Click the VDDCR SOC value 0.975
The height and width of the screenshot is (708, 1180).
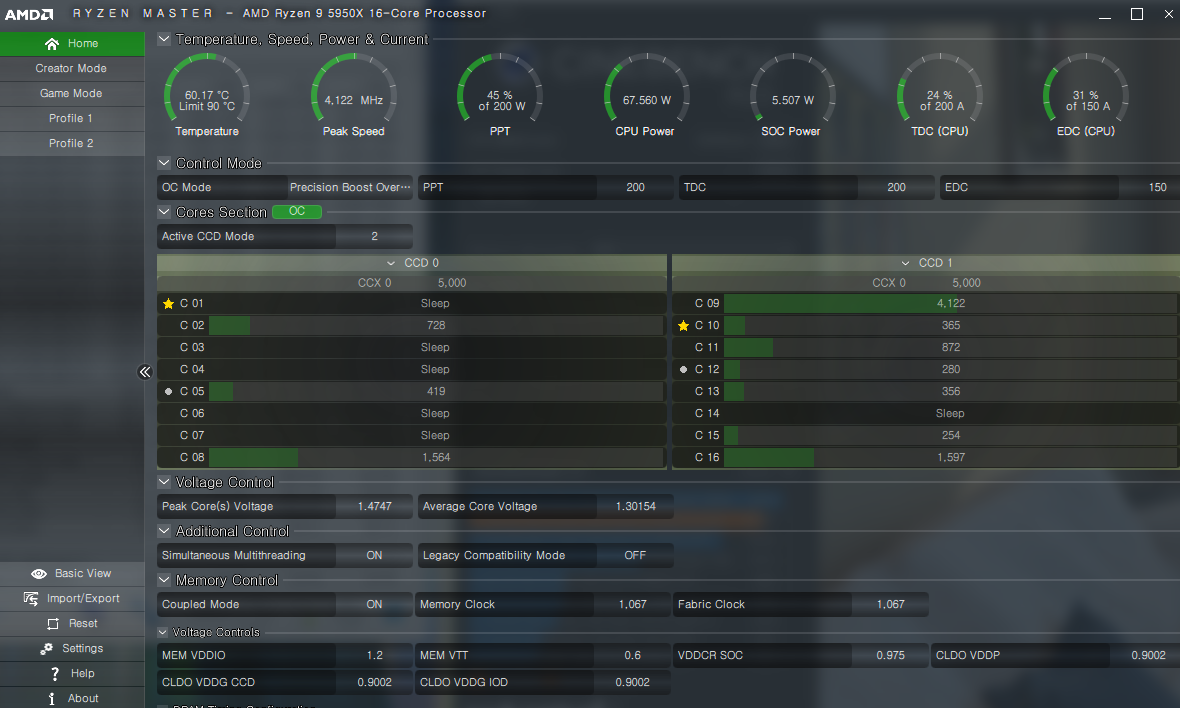pyautogui.click(x=890, y=655)
